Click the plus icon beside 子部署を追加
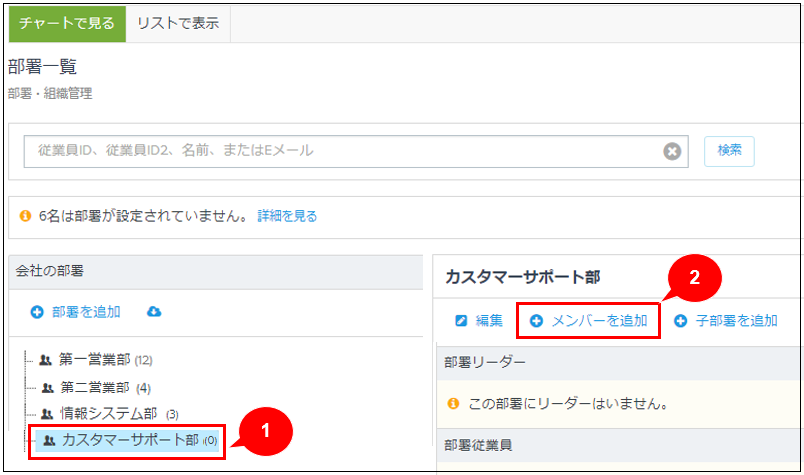This screenshot has height=475, width=804. [680, 321]
